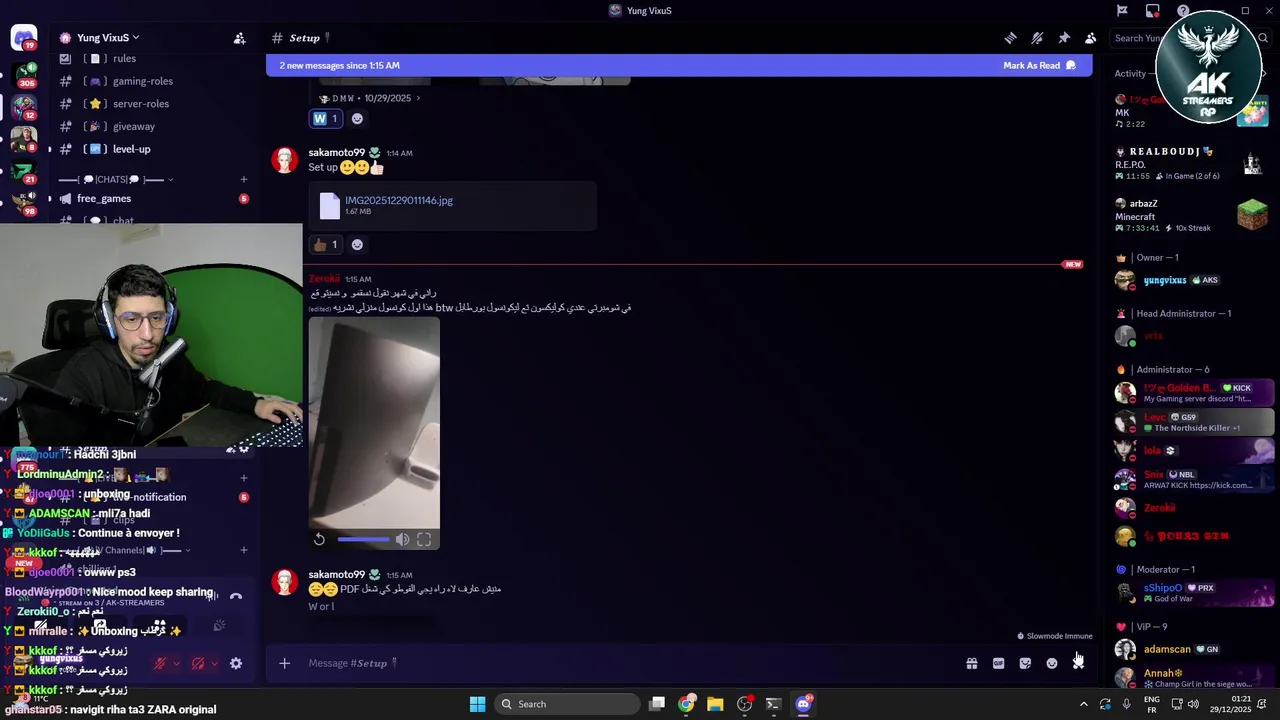
Task: Open sakamoto99 profile from Set up message
Action: click(336, 153)
